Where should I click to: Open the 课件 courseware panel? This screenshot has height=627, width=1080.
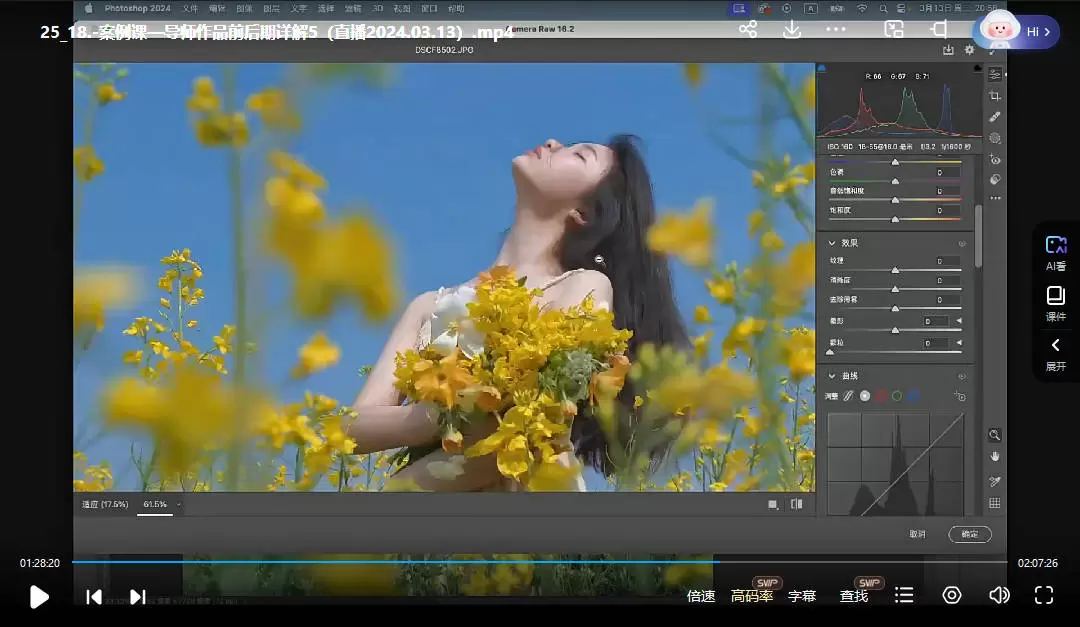coord(1056,304)
